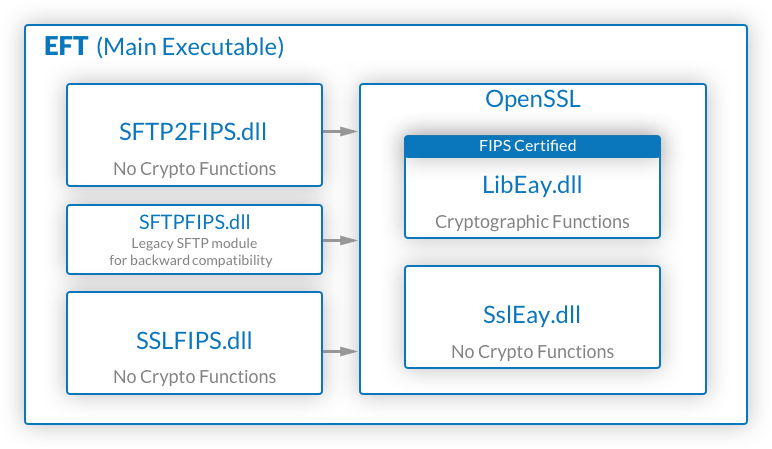Screen dimensions: 772x449
Task: Click the bold EFT title text
Action: pyautogui.click(x=66, y=47)
